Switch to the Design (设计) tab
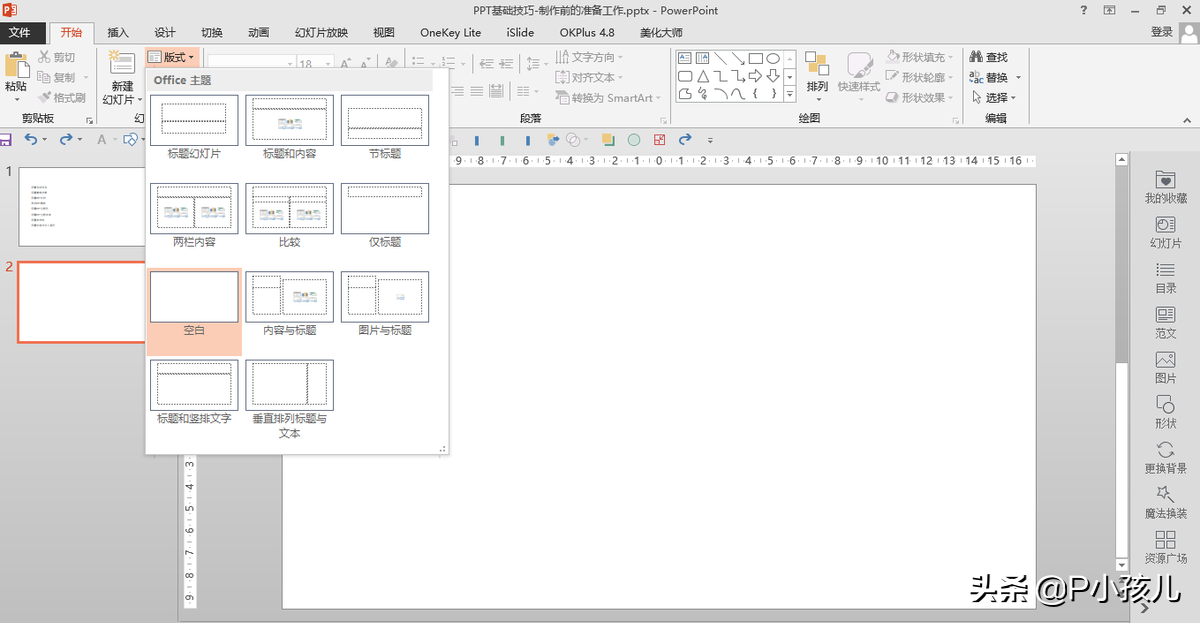This screenshot has width=1200, height=623. coord(165,32)
